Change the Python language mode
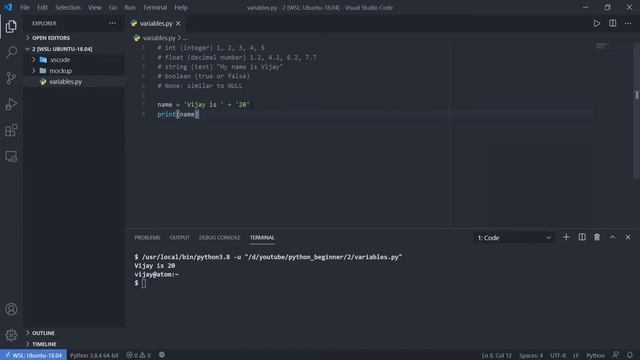This screenshot has width=640, height=360. click(595, 355)
